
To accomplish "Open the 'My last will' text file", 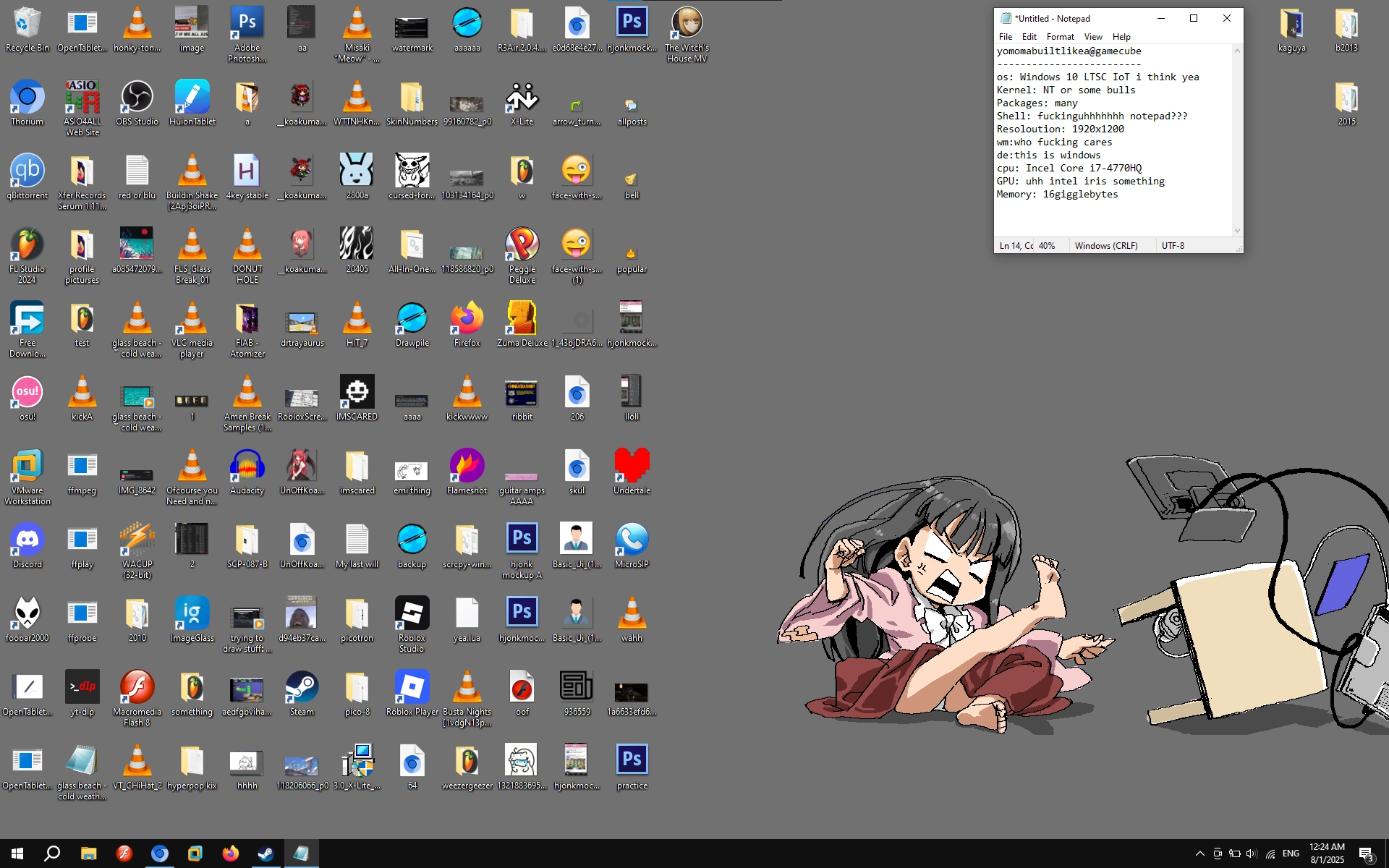I will pos(357,546).
